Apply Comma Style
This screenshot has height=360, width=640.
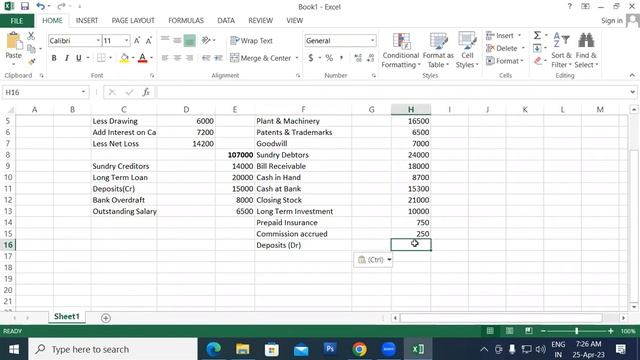(341, 58)
